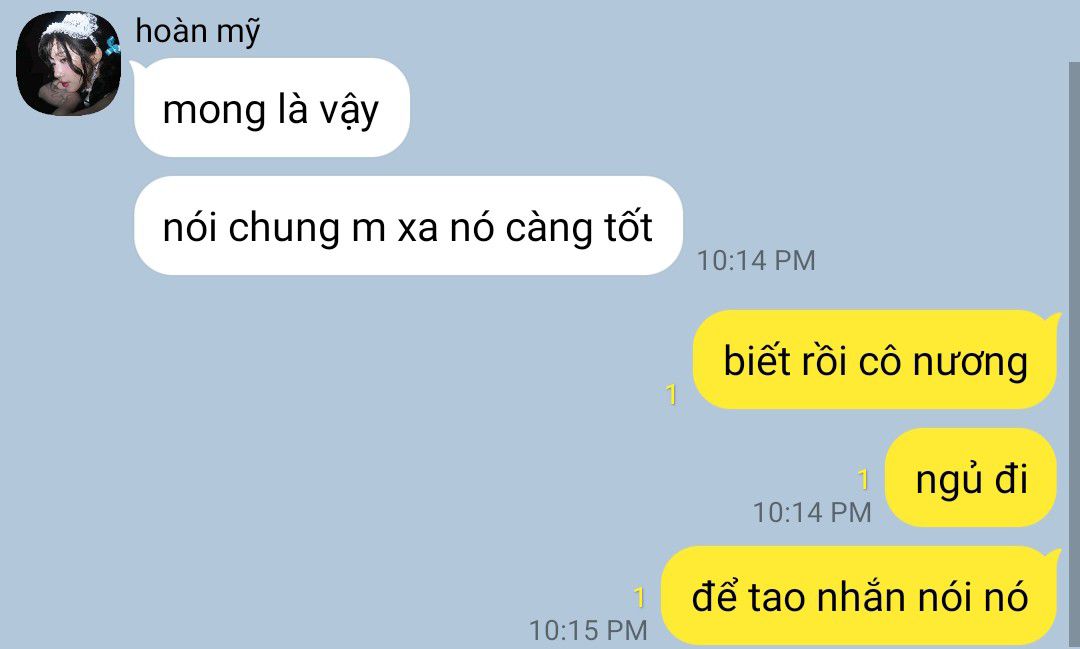Click the chat scrollbar on the right edge
The height and width of the screenshot is (649, 1080).
[x=1074, y=355]
